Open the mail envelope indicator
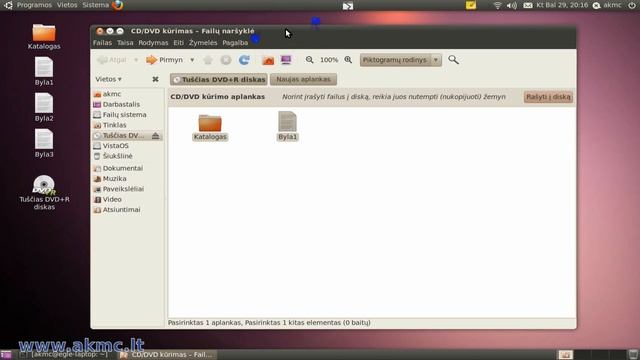 point(528,5)
